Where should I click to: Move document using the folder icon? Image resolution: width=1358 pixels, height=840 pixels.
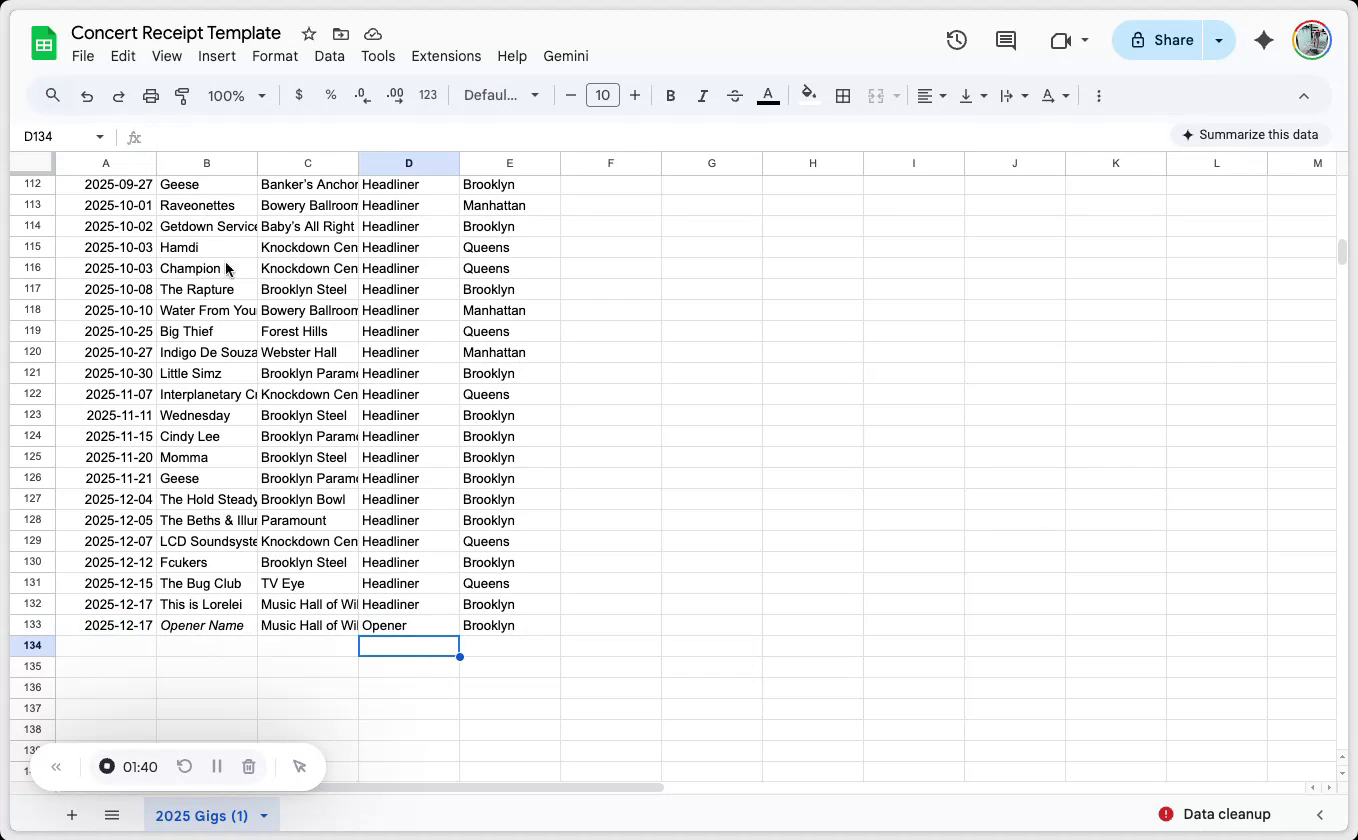point(341,34)
